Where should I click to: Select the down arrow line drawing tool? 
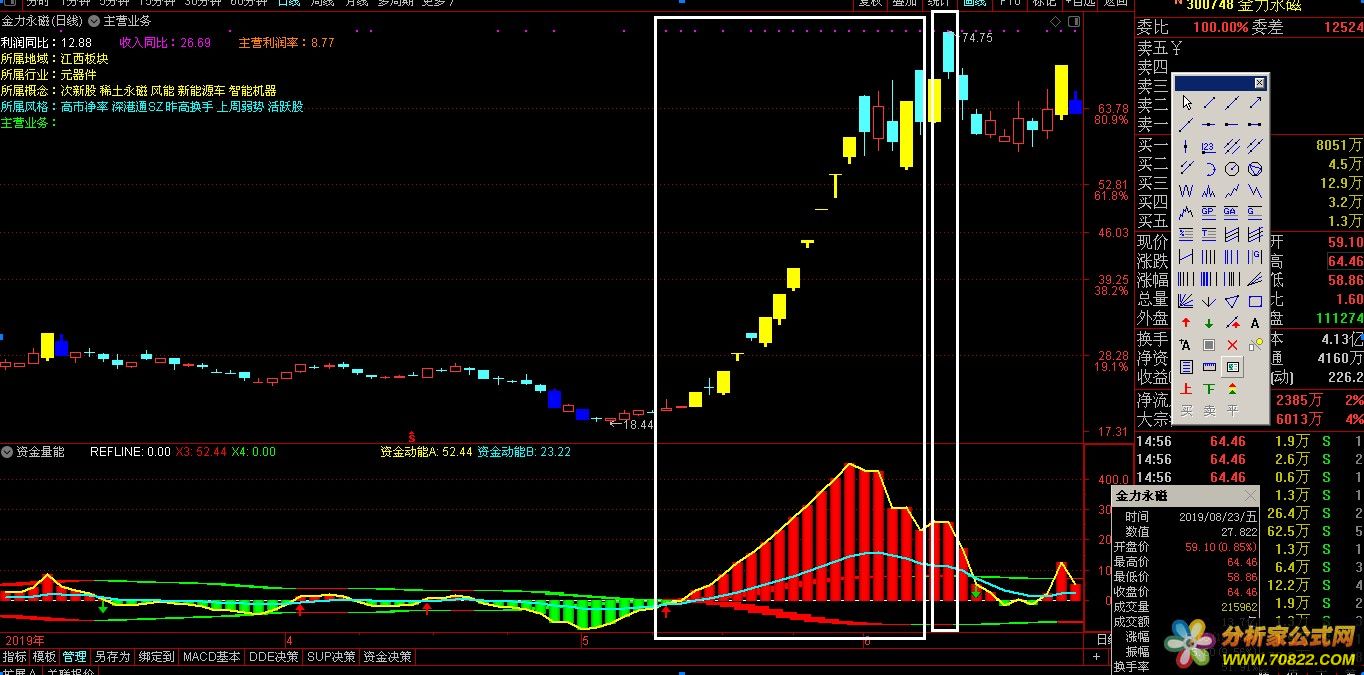1208,300
